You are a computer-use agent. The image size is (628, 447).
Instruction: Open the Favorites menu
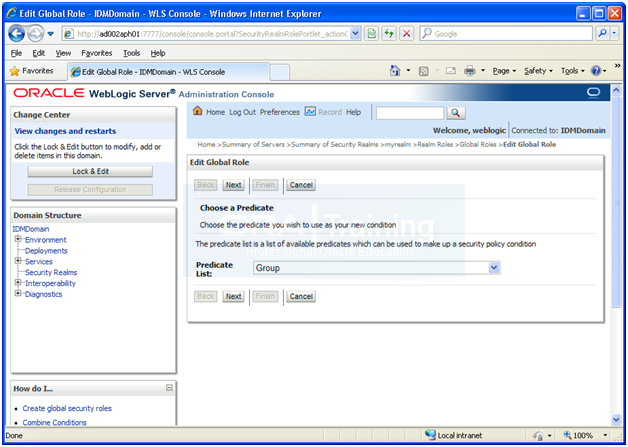coord(97,53)
